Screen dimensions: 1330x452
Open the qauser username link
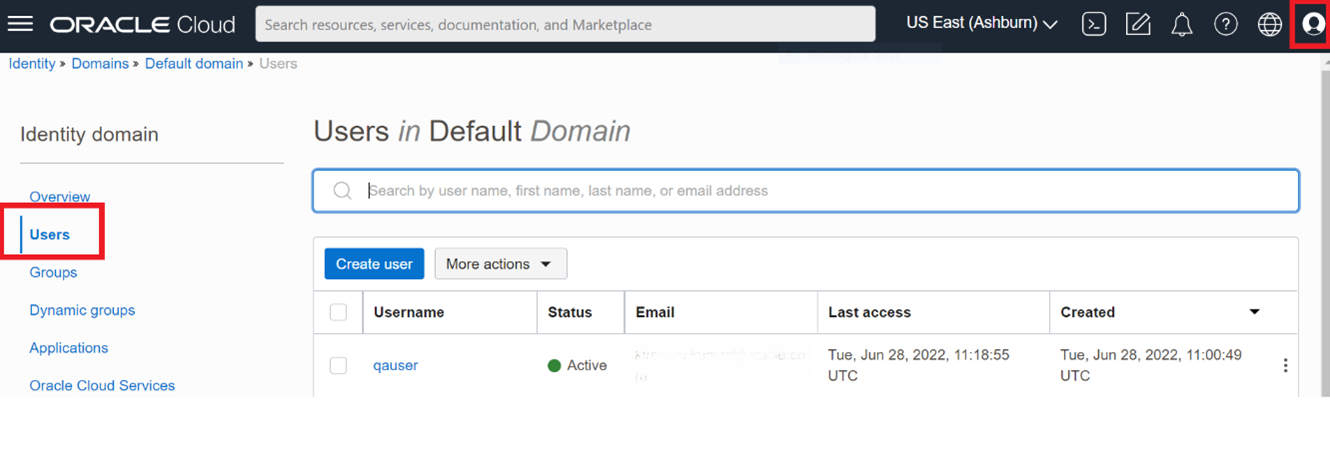[395, 365]
